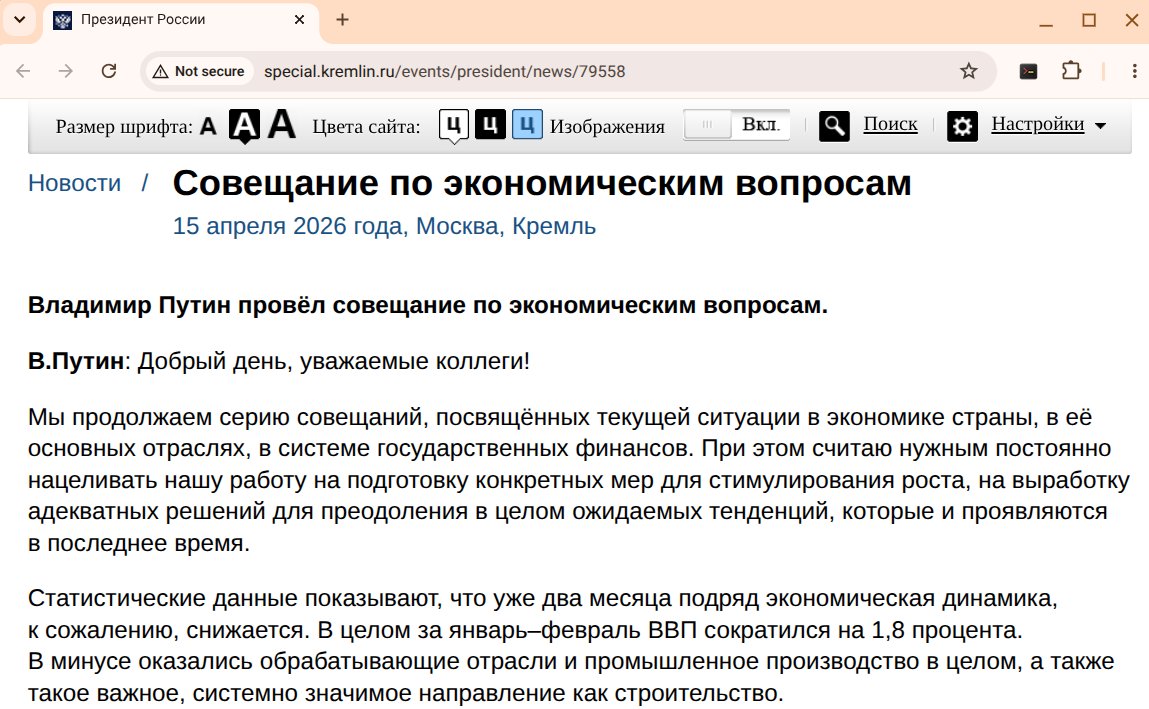The height and width of the screenshot is (709, 1149).
Task: Go to the Новости breadcrumb link
Action: (x=75, y=183)
